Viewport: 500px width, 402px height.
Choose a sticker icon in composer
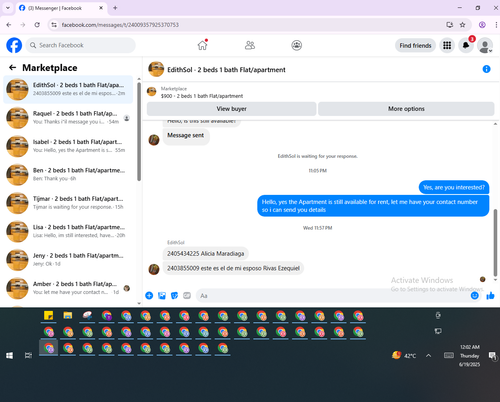tap(174, 295)
